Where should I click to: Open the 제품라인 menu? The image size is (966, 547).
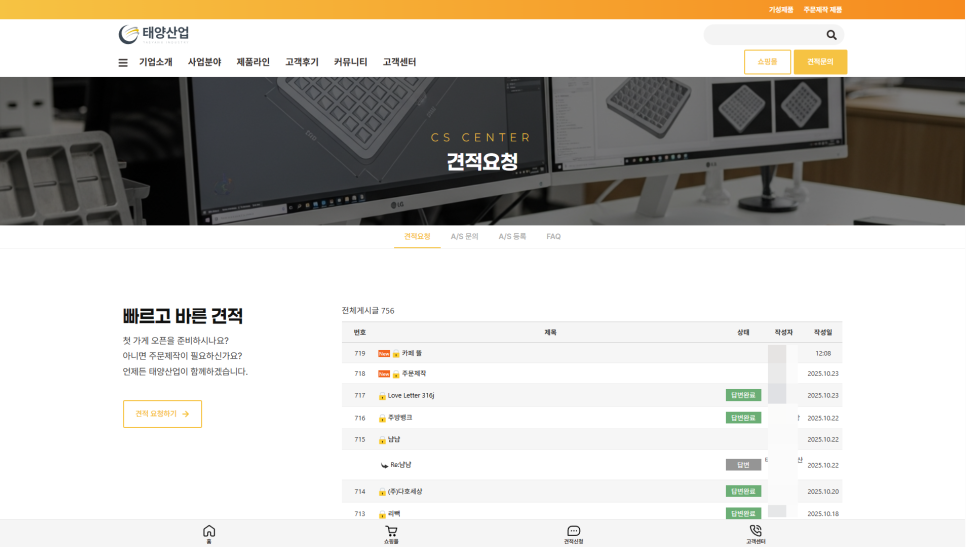coord(253,62)
